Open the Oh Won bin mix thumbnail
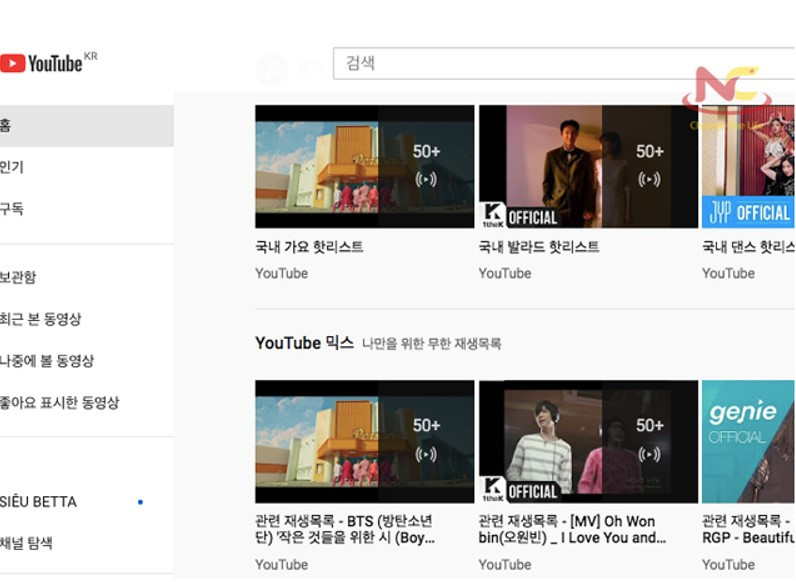Screen dimensions: 796x582 click(588, 441)
